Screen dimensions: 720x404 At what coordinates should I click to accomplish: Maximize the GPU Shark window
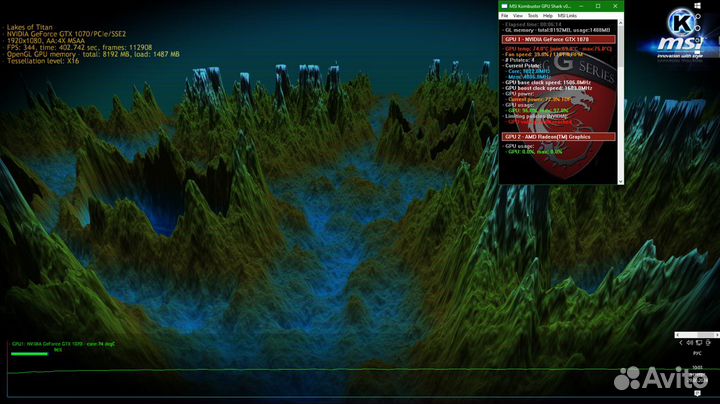point(598,6)
